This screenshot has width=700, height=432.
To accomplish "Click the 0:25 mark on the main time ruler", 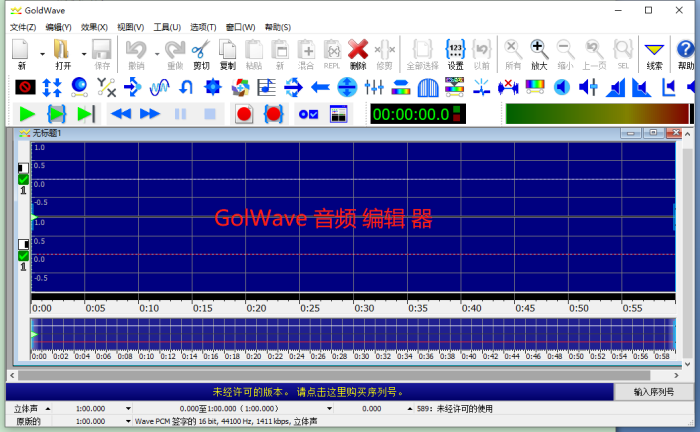I will coord(310,308).
